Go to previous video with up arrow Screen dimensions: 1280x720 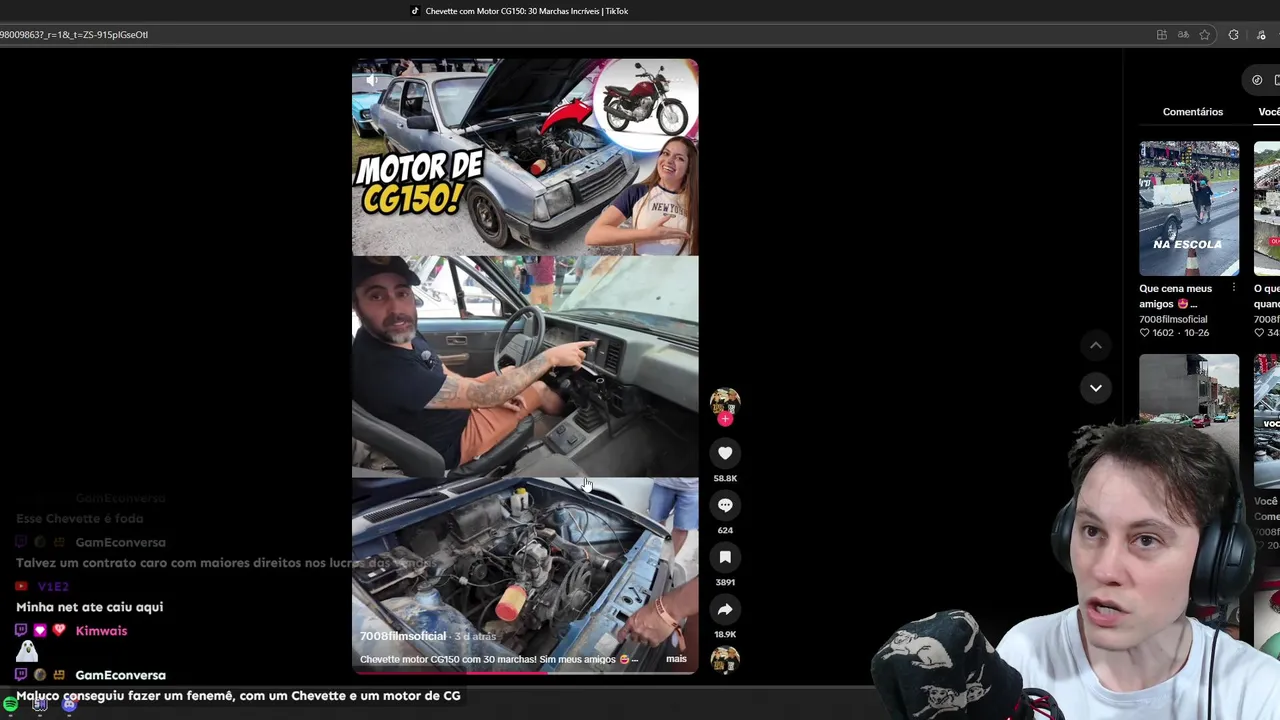coord(1096,345)
